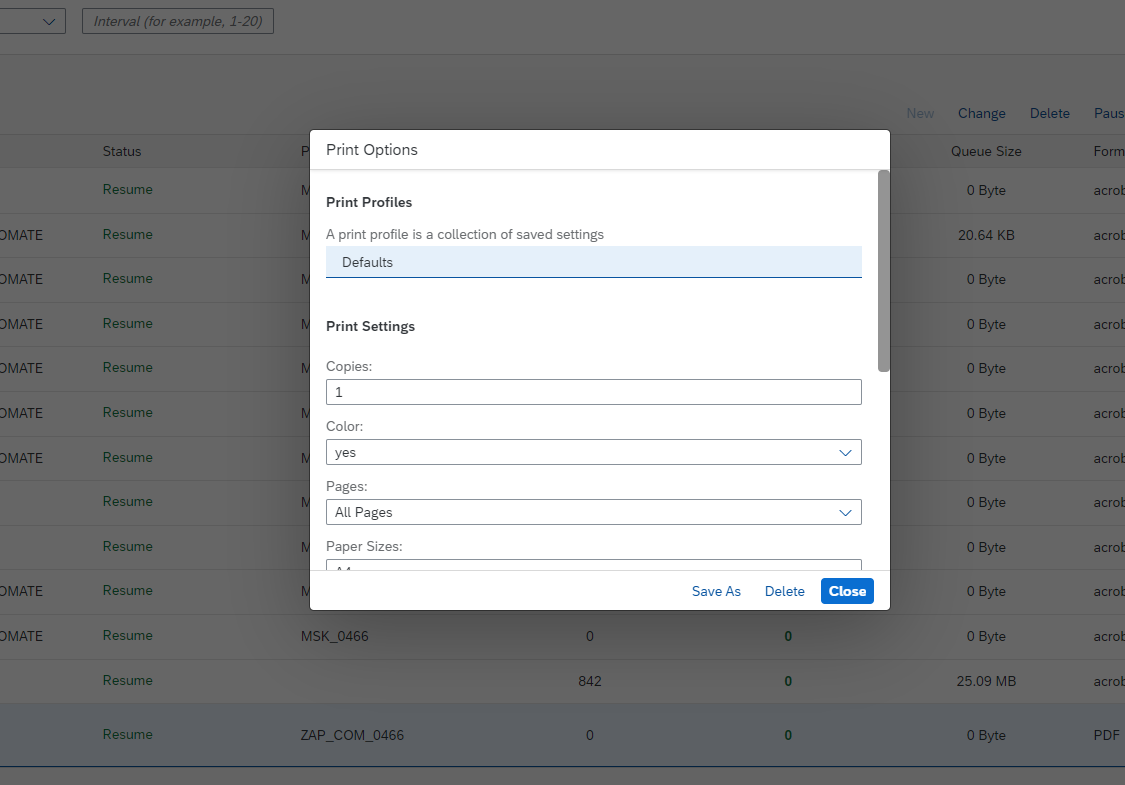Viewport: 1125px width, 785px height.
Task: Click the Status column header
Action: [x=122, y=151]
